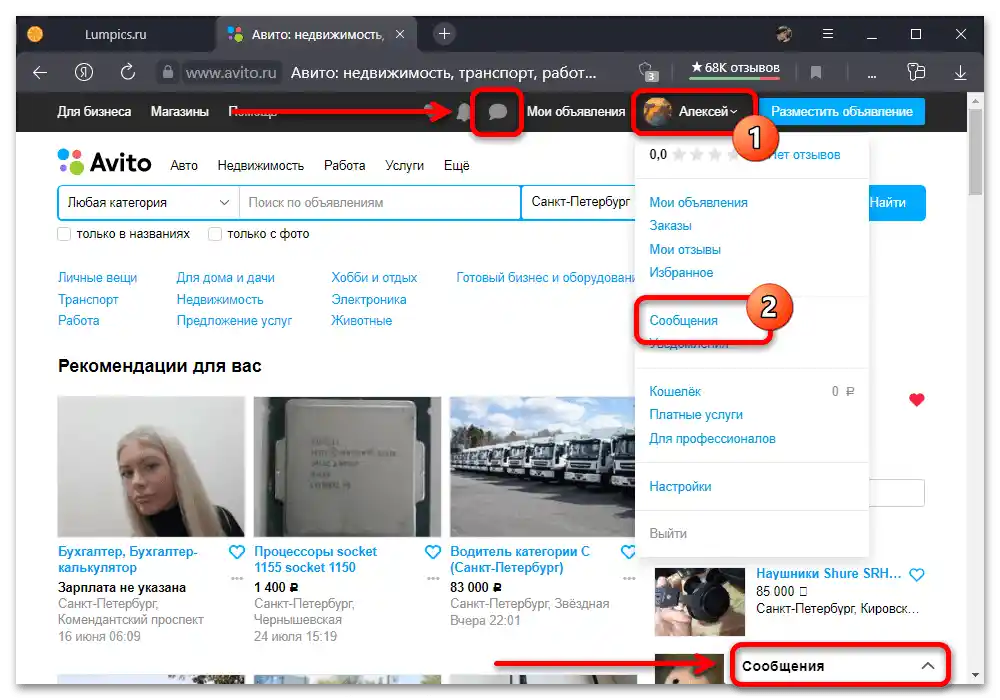1000x700 pixels.
Task: Click the browser profile avatar in title bar
Action: [x=784, y=34]
